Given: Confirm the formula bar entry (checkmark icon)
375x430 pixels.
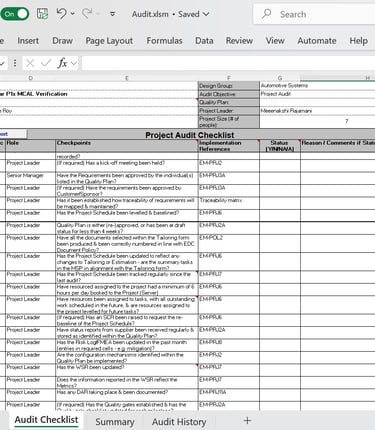Looking at the screenshot, I should [46, 63].
